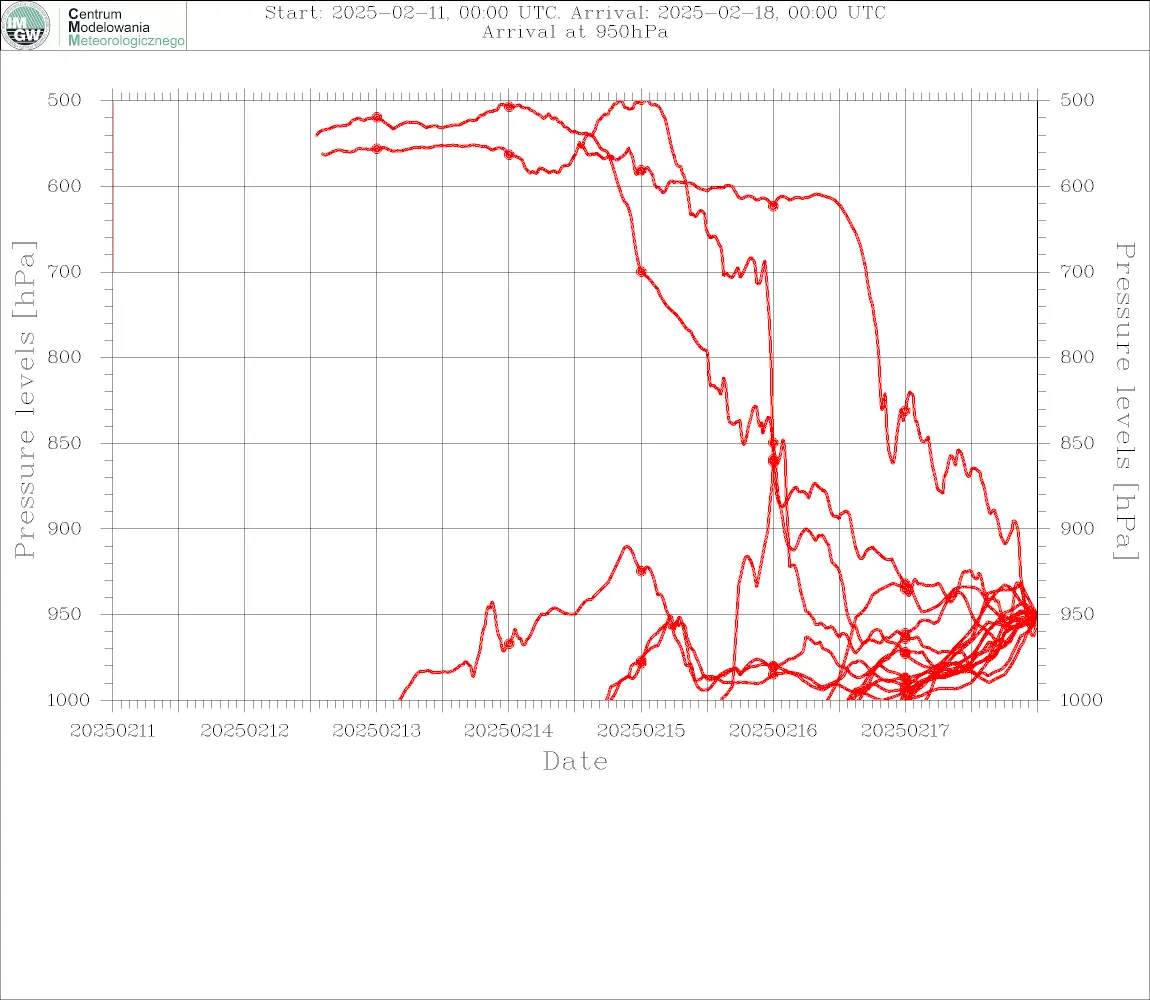Click the x-axis date label 20250217
This screenshot has width=1150, height=1000.
tap(905, 731)
